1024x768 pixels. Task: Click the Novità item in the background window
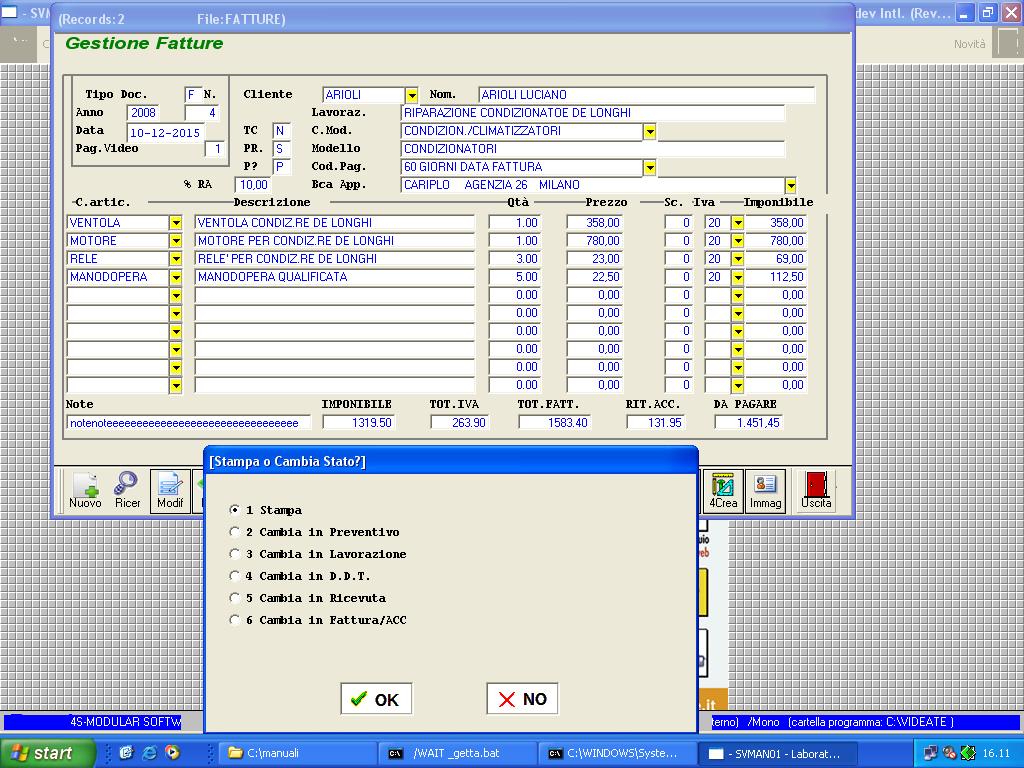point(969,44)
